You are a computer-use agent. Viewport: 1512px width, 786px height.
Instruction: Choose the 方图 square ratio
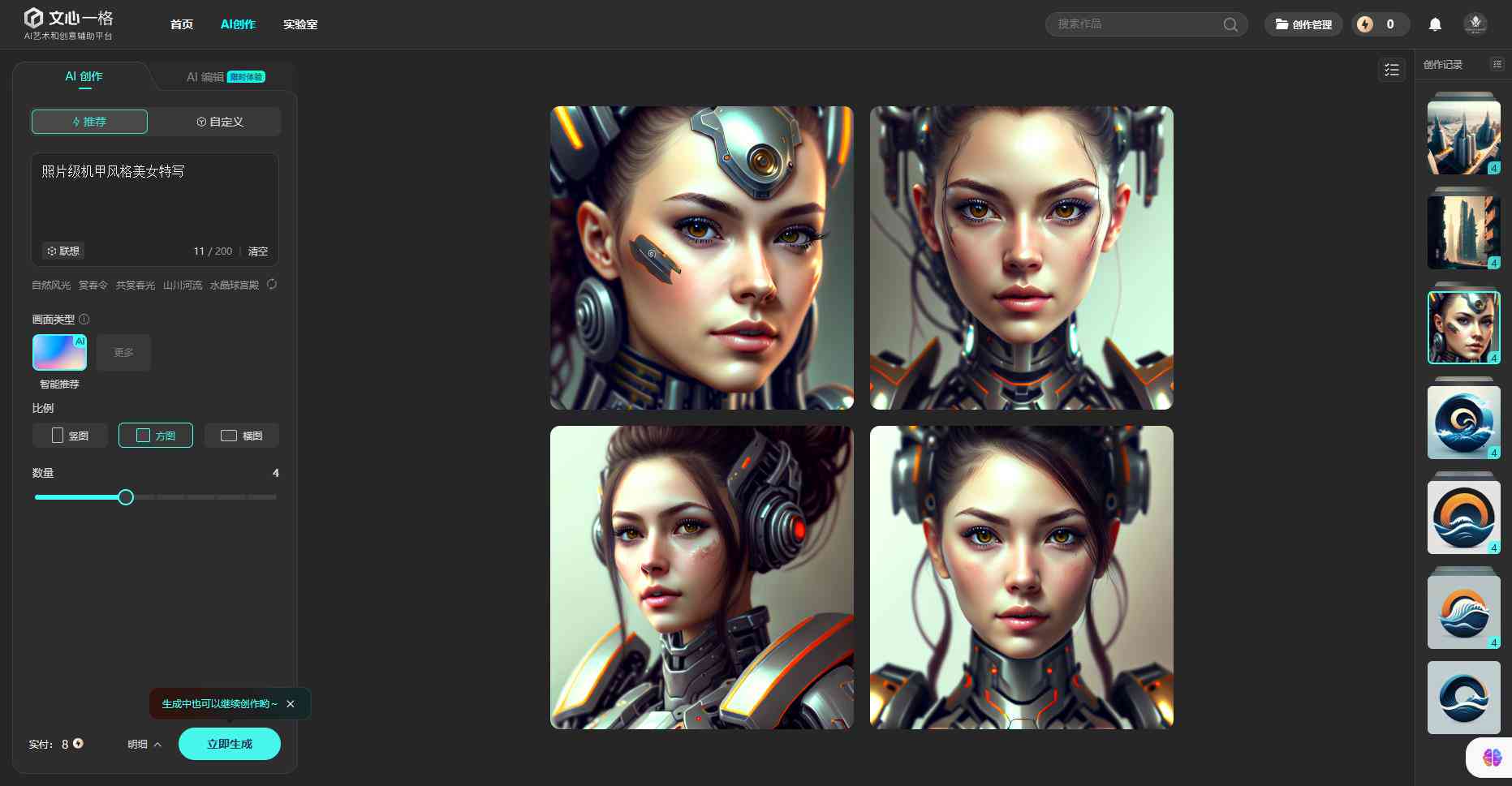[x=156, y=436]
